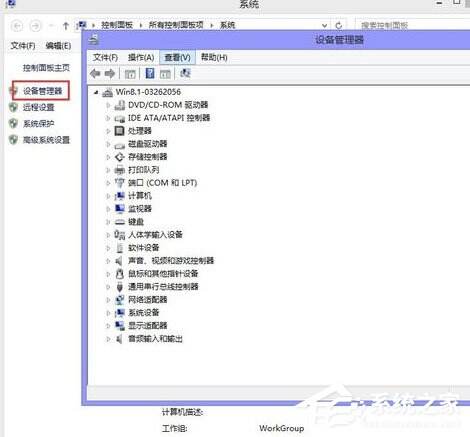470x437 pixels.
Task: Open the address bar history dropdown in System window
Action: [324, 25]
